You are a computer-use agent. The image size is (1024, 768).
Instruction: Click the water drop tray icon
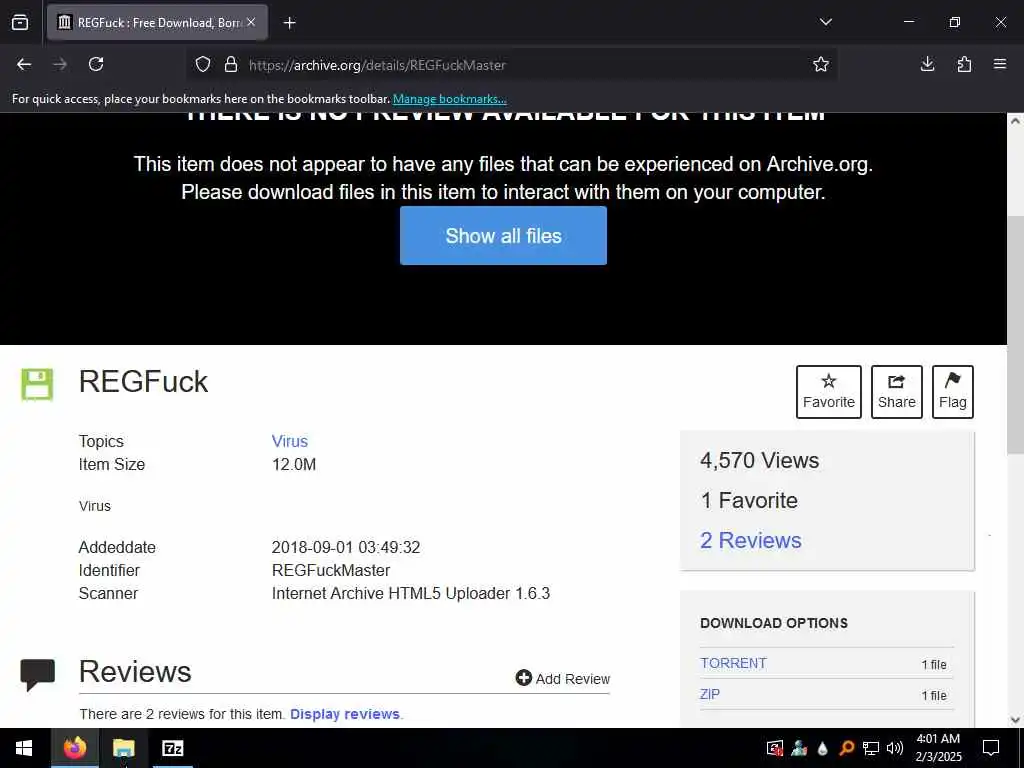[823, 748]
